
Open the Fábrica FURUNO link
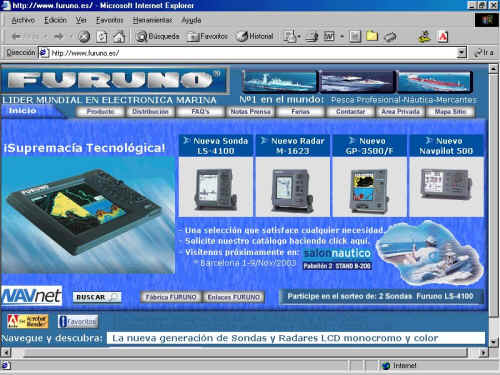coord(171,297)
